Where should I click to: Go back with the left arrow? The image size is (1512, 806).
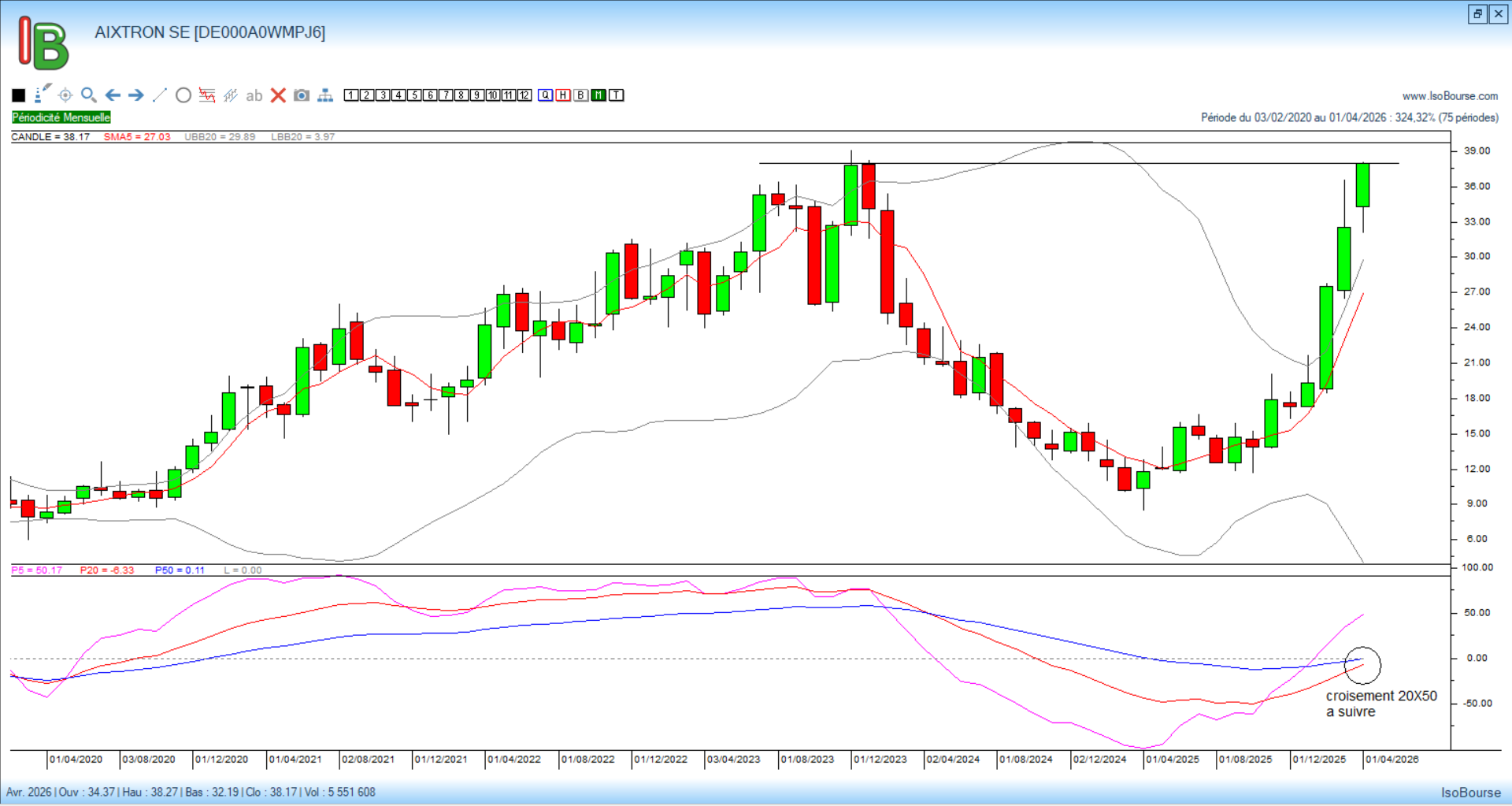click(x=113, y=95)
